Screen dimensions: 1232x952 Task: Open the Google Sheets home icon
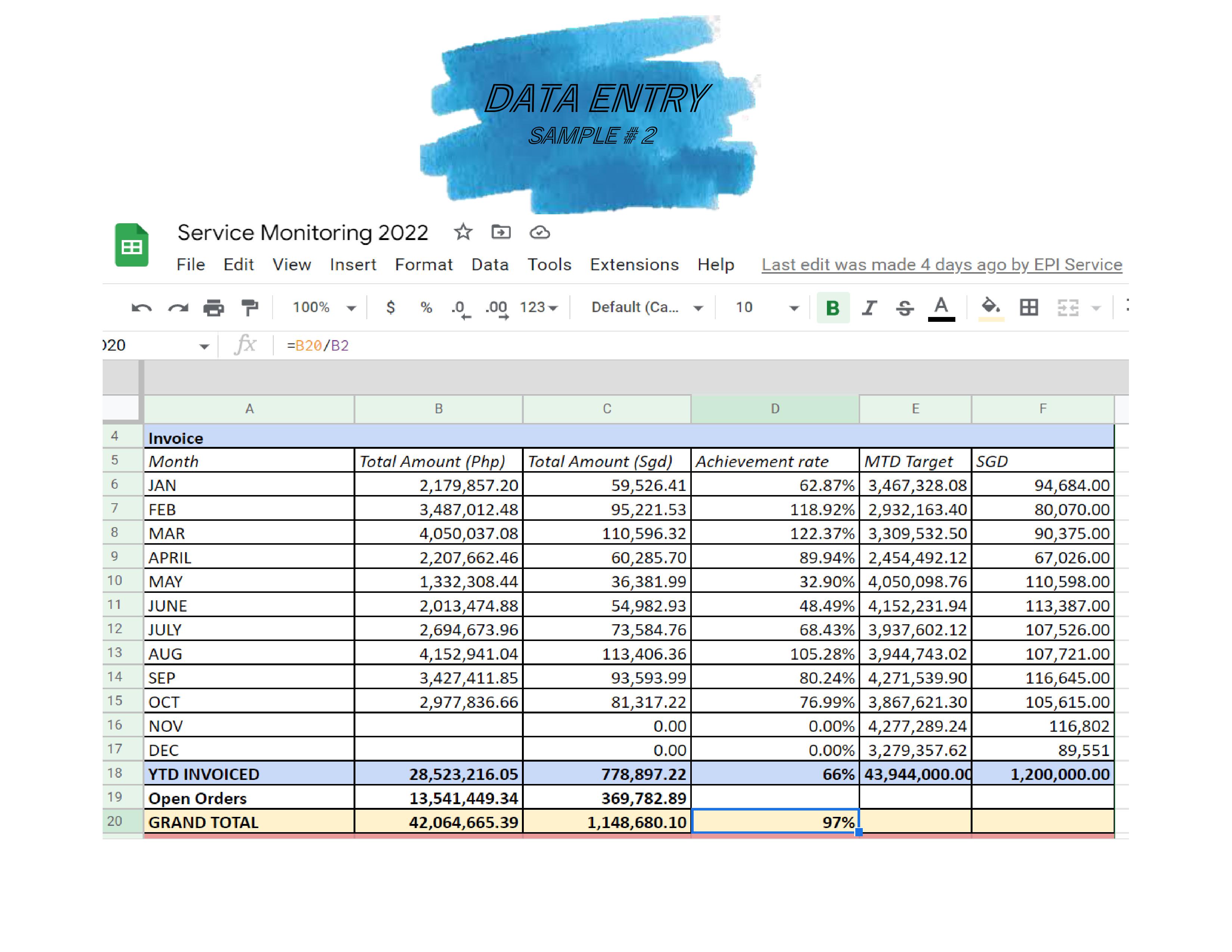pyautogui.click(x=131, y=245)
